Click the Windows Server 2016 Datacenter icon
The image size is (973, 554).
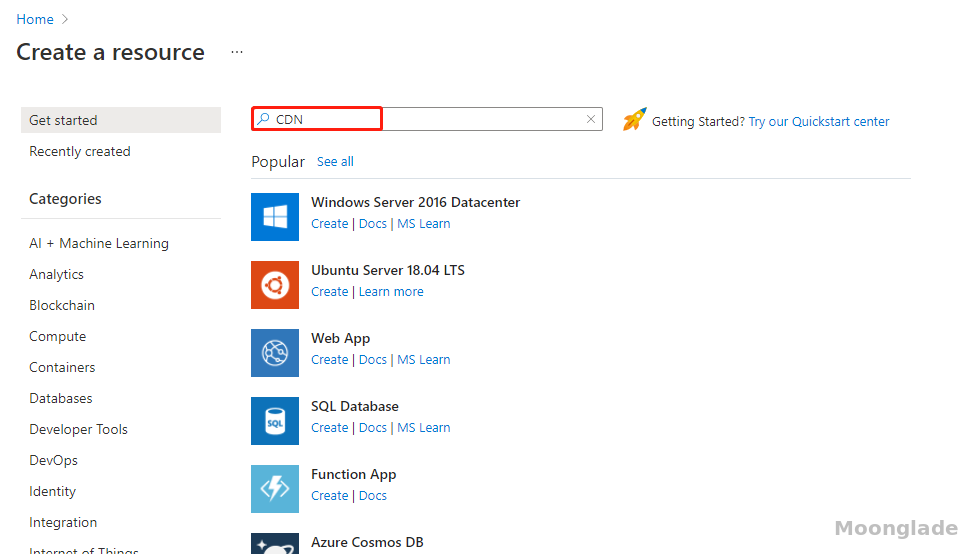point(275,217)
